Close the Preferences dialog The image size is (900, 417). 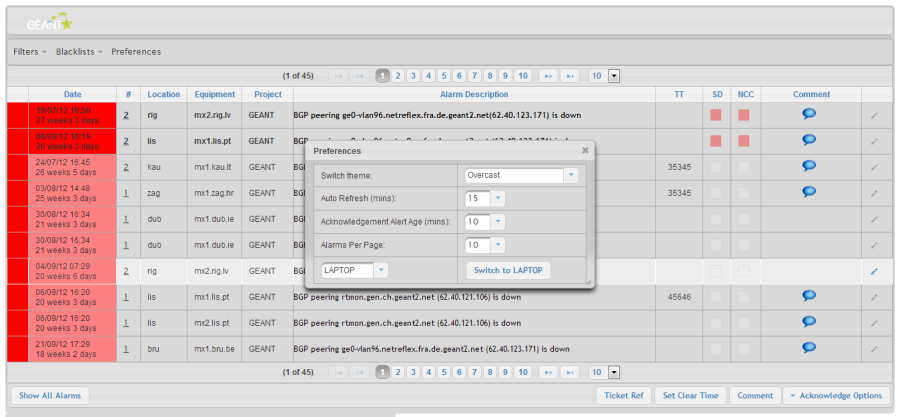pos(585,150)
